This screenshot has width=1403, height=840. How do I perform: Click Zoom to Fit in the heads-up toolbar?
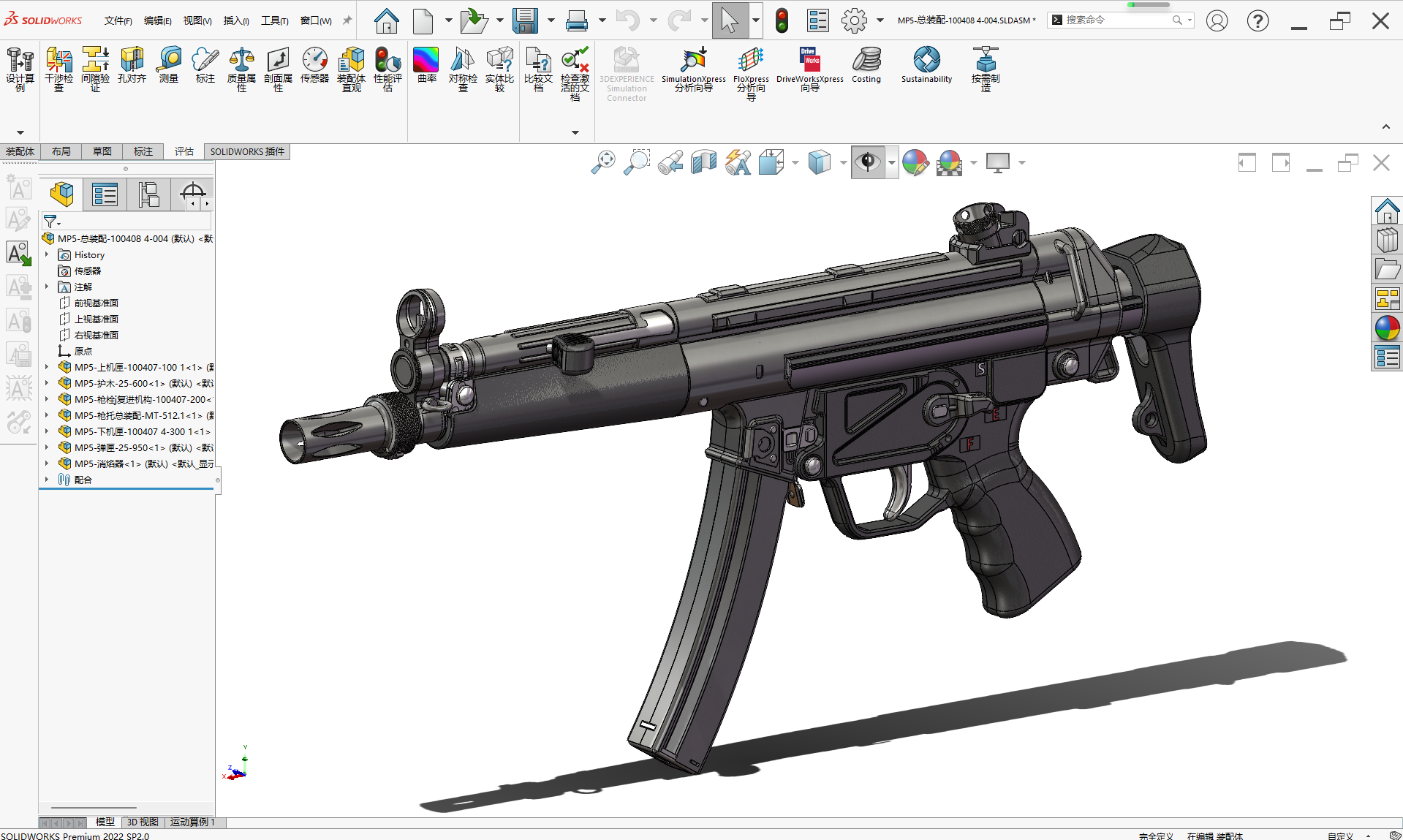(602, 162)
